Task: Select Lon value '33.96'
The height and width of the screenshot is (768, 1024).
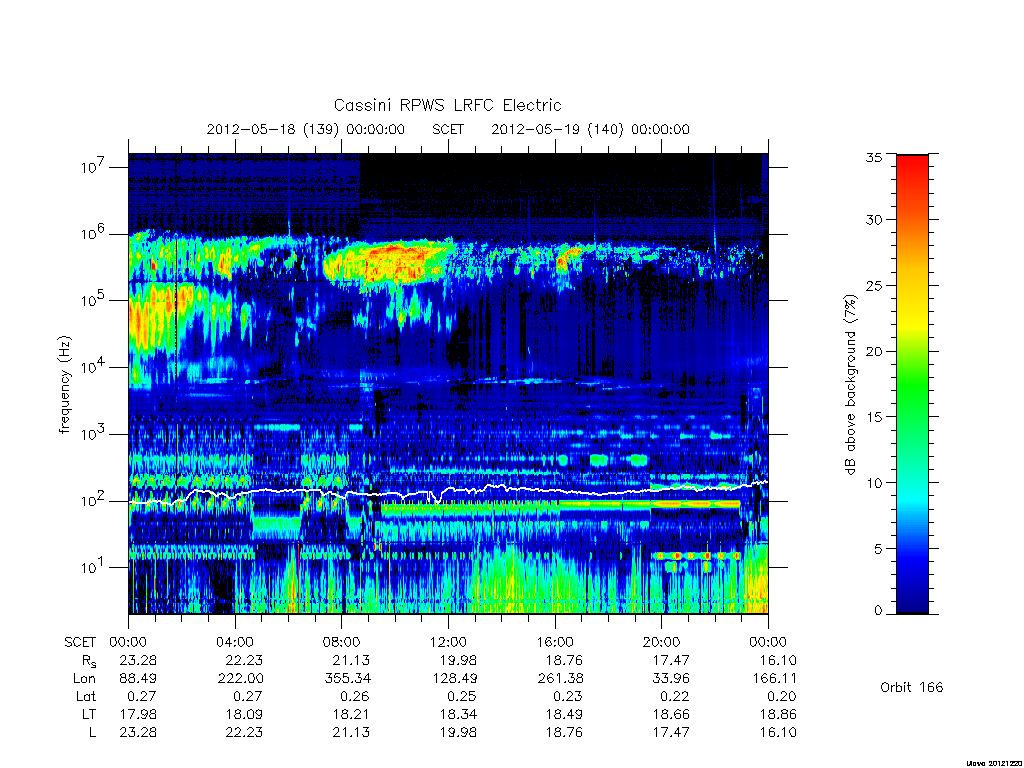Action: (671, 679)
